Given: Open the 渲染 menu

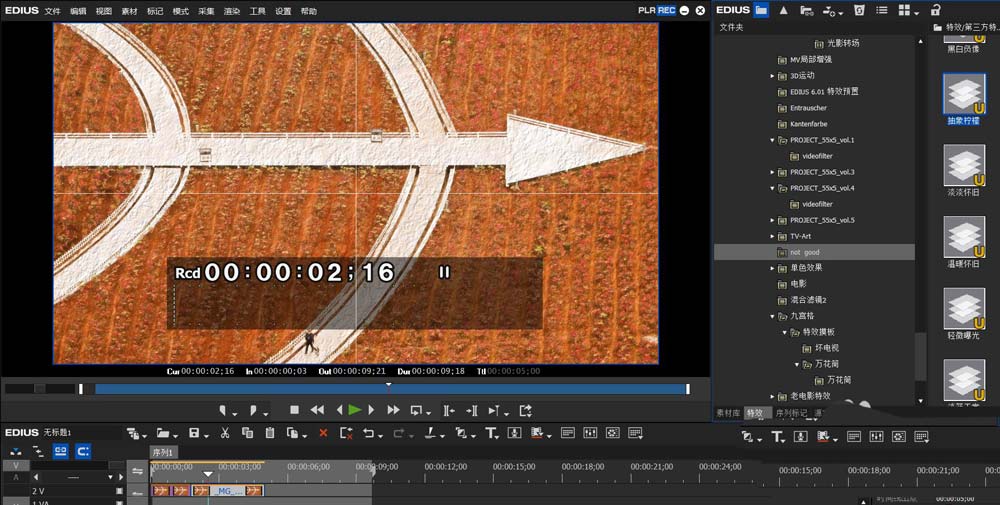Looking at the screenshot, I should [232, 11].
